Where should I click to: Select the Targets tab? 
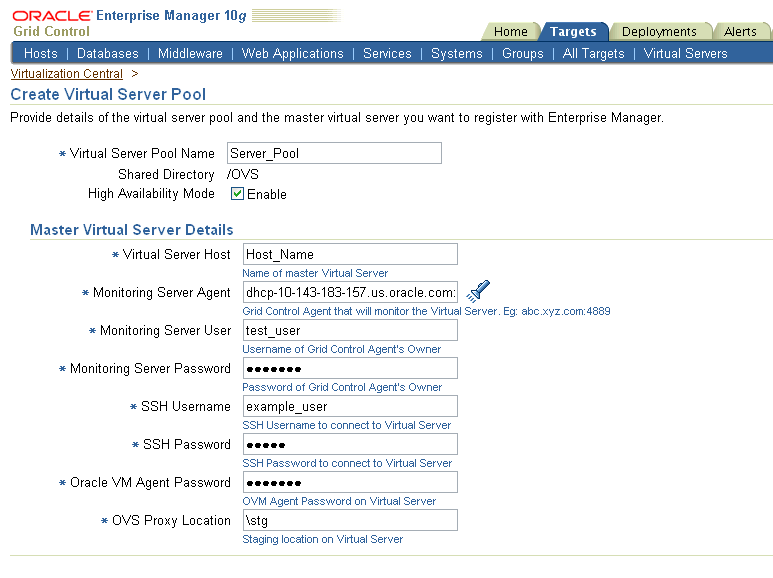click(x=573, y=32)
